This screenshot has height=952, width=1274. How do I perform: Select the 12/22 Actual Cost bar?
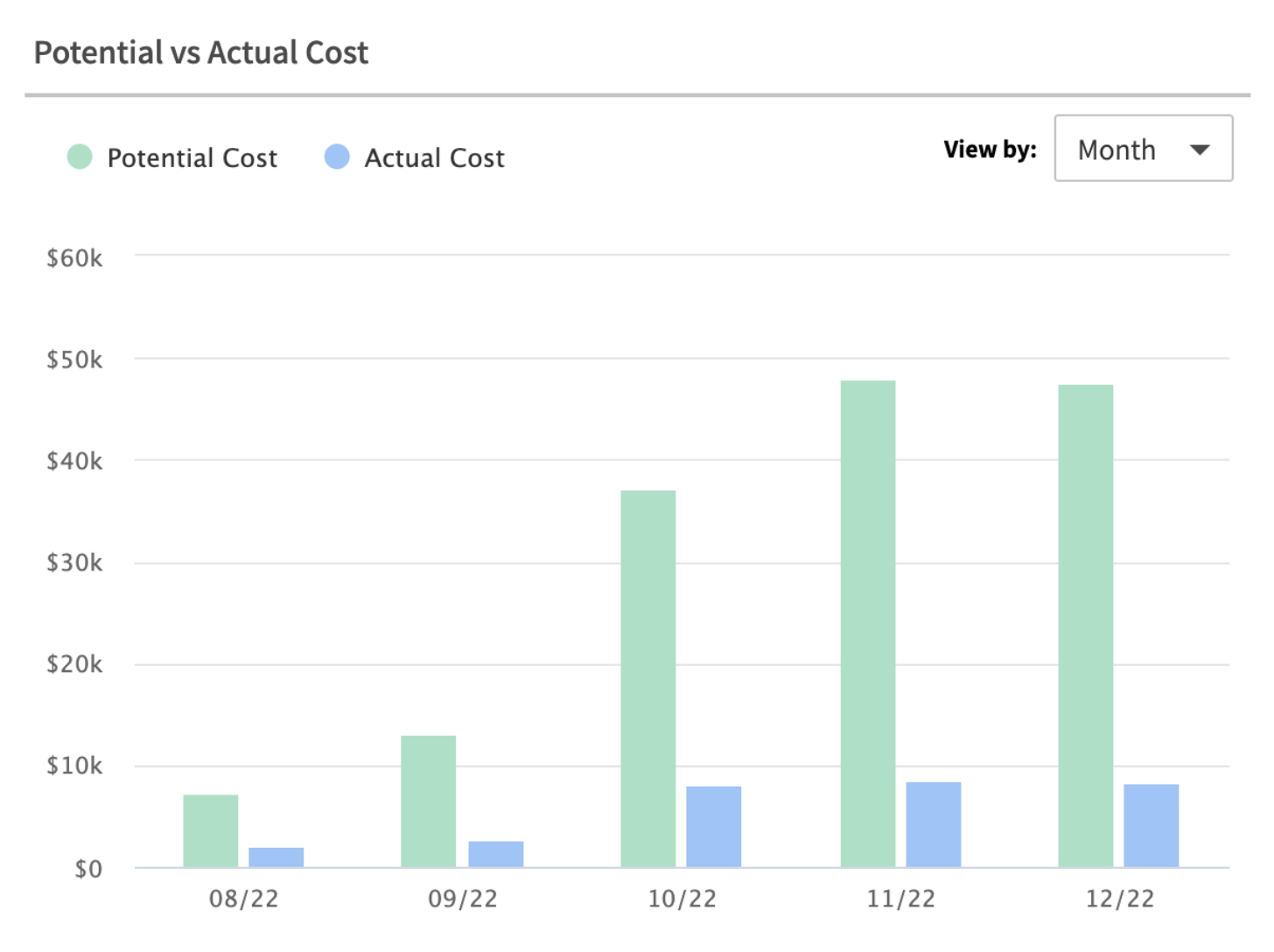point(1151,825)
